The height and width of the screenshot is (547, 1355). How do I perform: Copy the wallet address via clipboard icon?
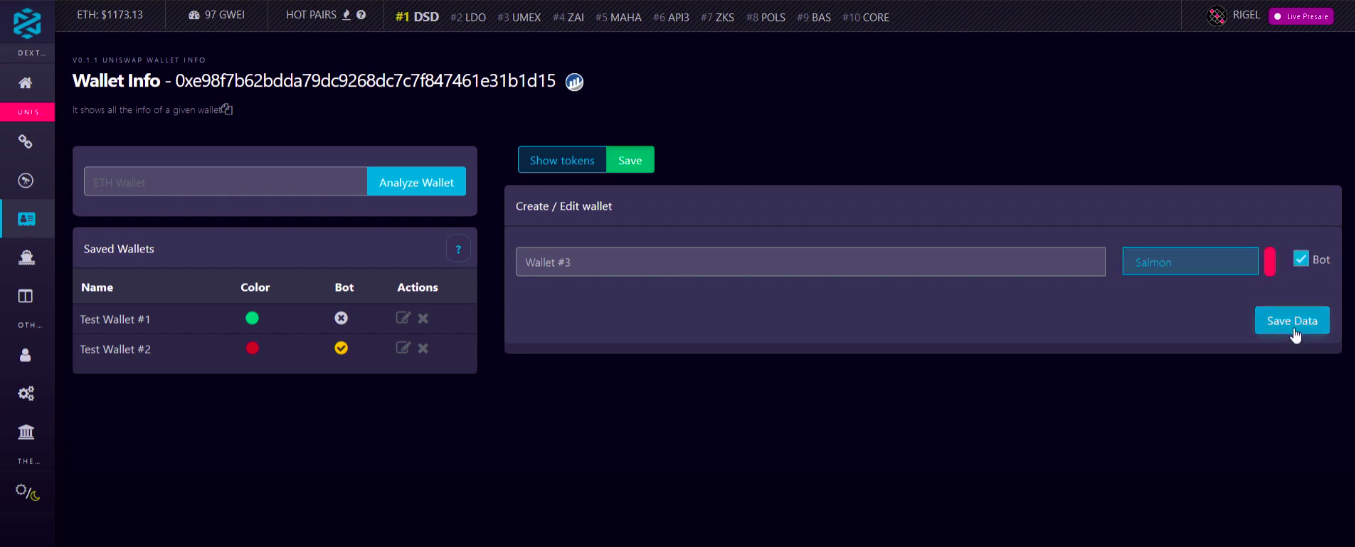pos(227,109)
